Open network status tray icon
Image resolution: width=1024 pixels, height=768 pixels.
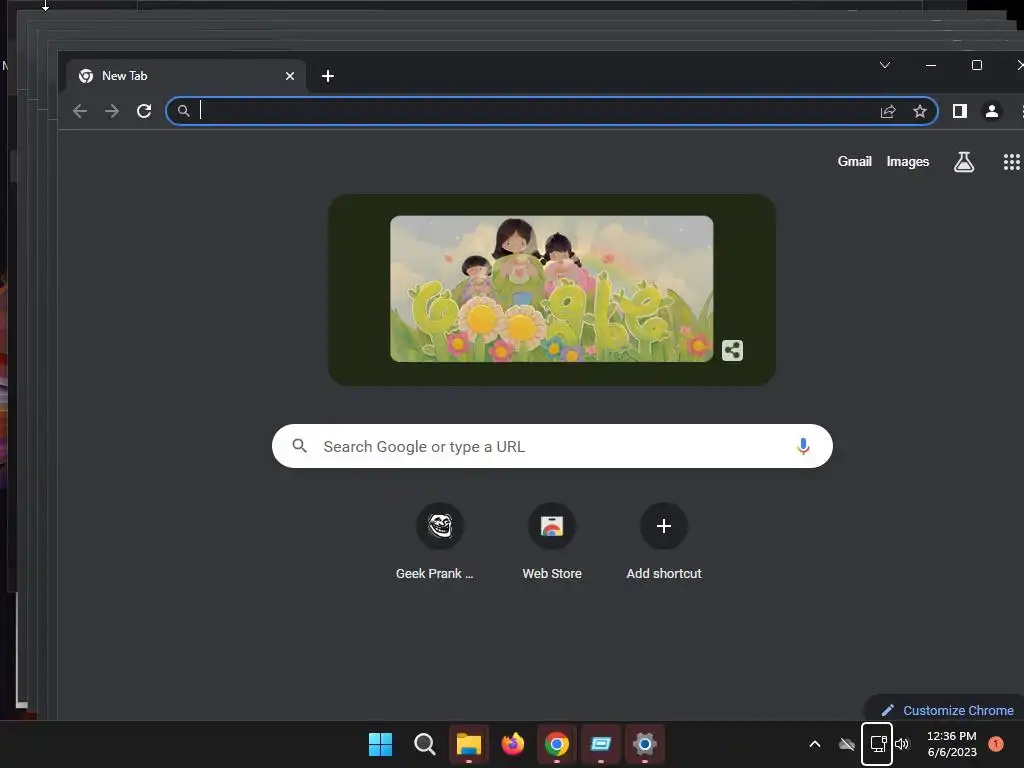pyautogui.click(x=878, y=744)
